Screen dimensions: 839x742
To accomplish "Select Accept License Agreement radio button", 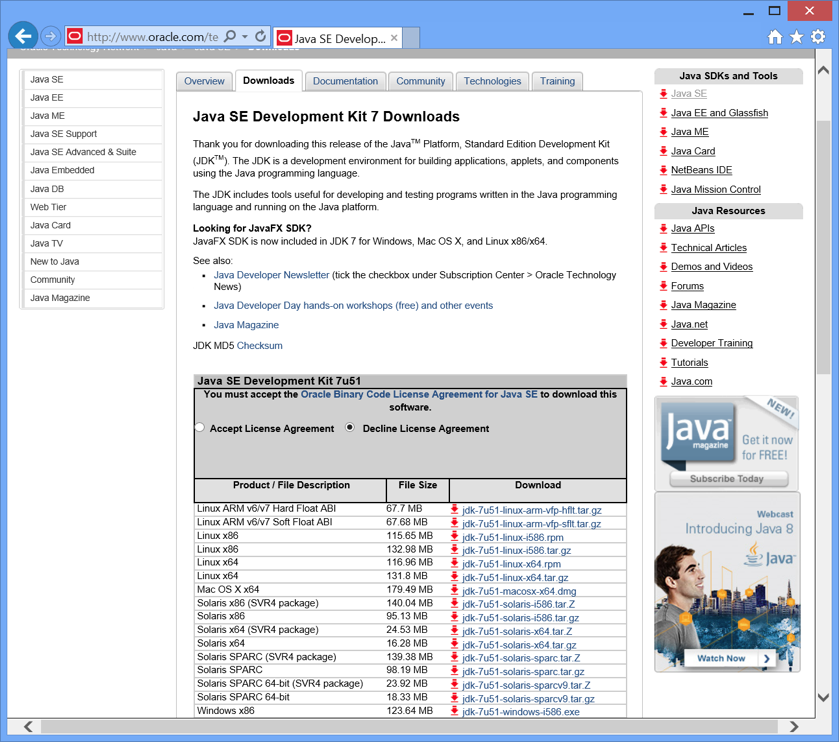I will coord(200,427).
